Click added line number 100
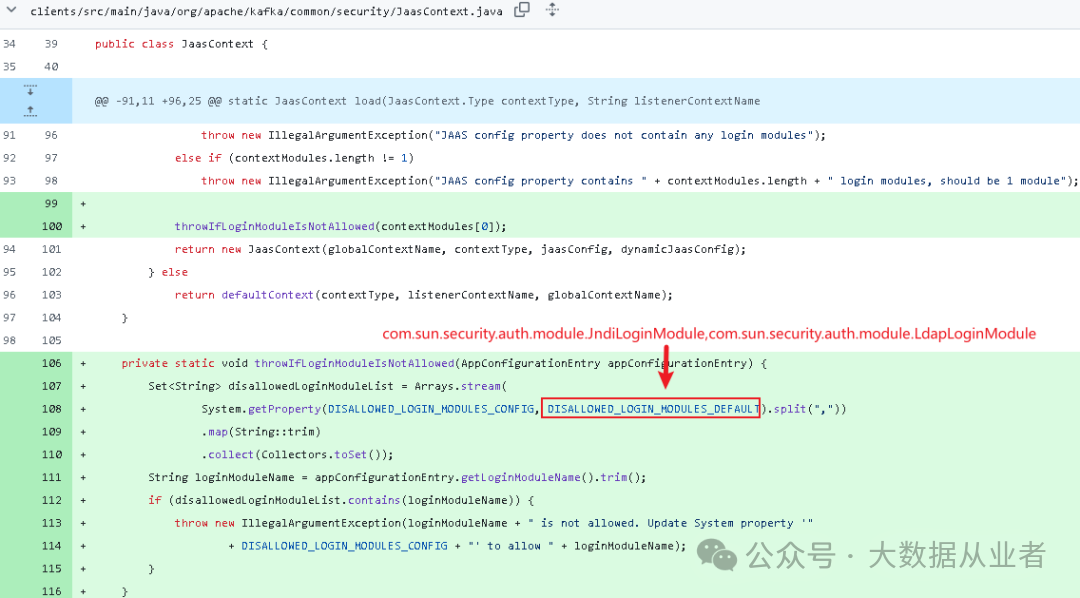1080x598 pixels. coord(52,226)
